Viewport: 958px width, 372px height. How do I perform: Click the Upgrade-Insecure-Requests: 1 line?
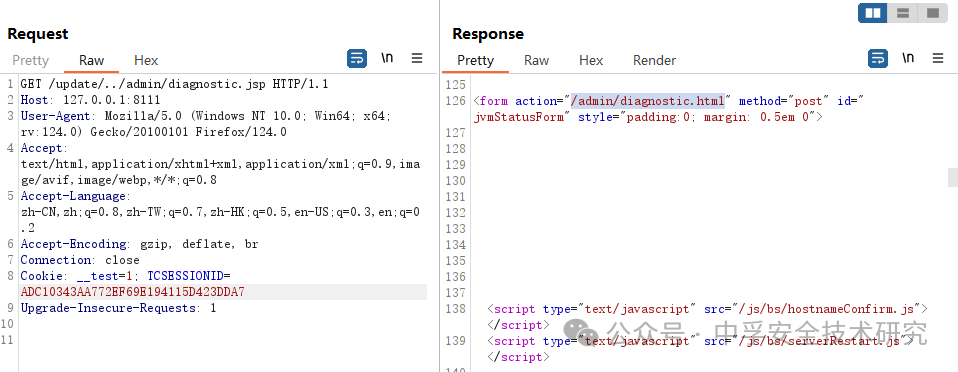coord(119,308)
